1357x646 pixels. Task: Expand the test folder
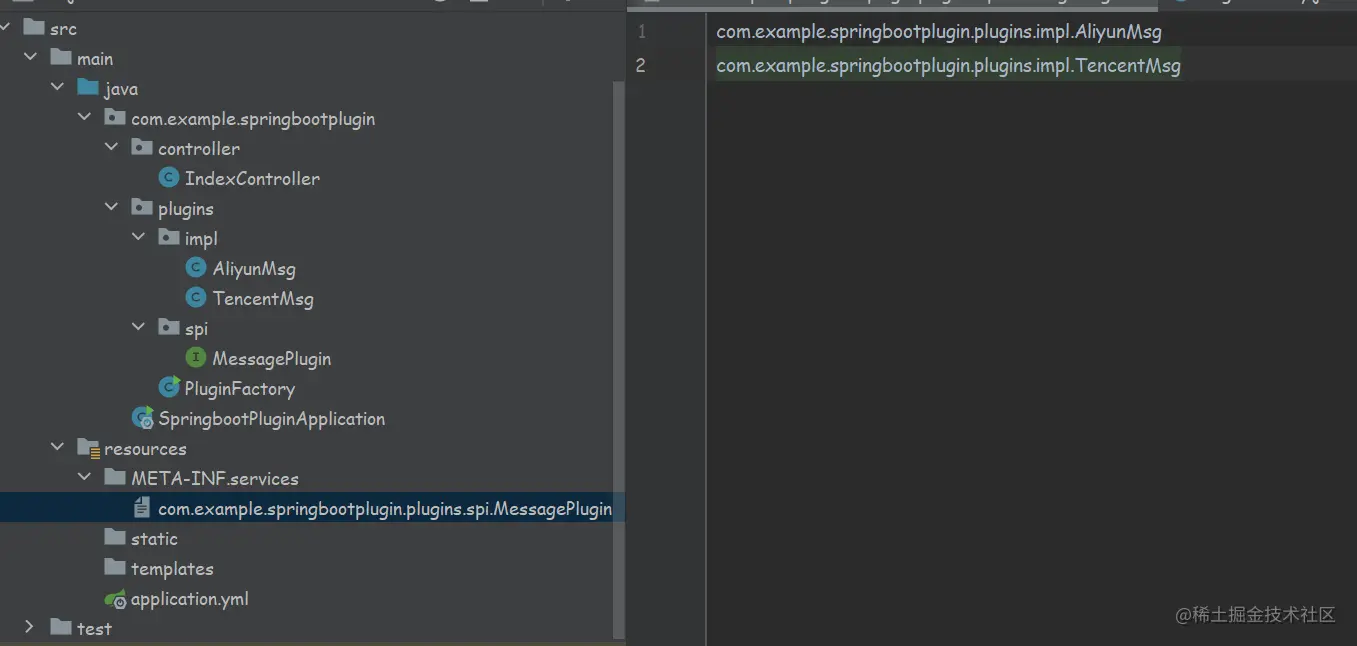[30, 628]
